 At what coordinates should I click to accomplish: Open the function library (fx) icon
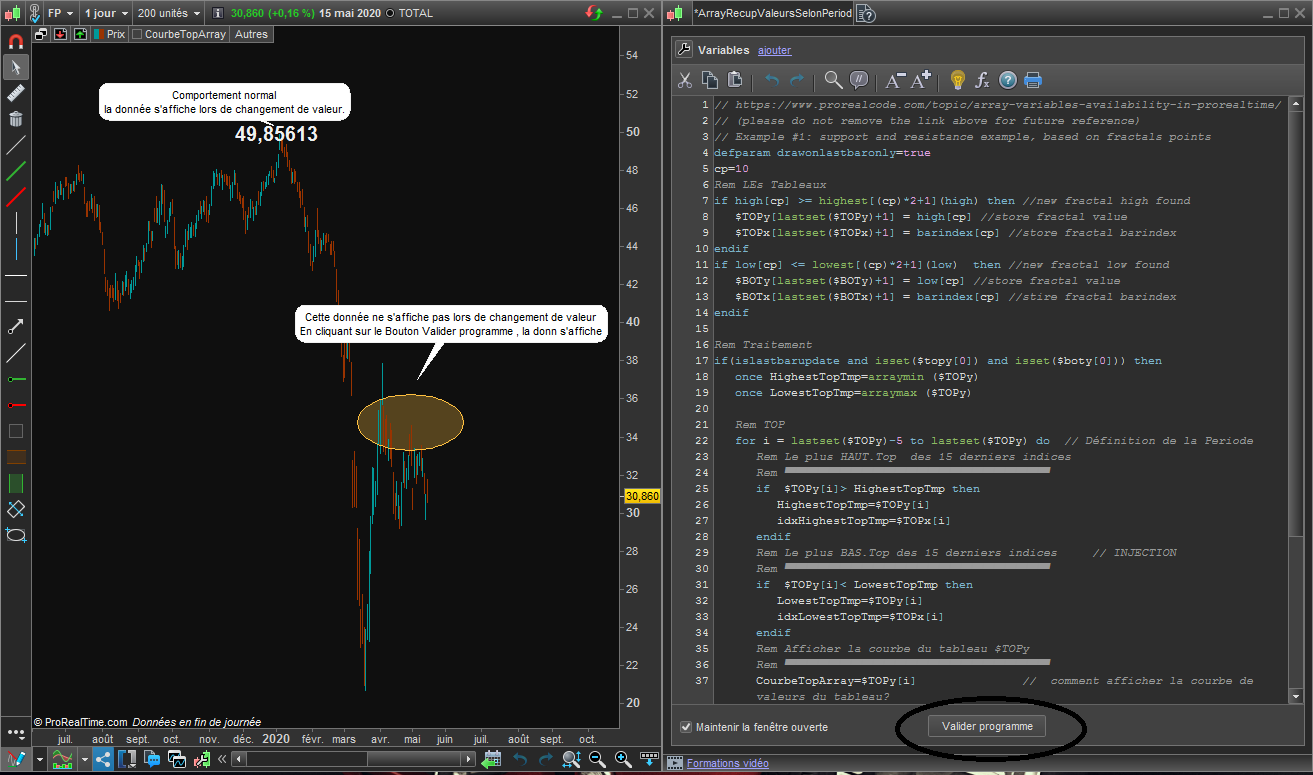(982, 80)
